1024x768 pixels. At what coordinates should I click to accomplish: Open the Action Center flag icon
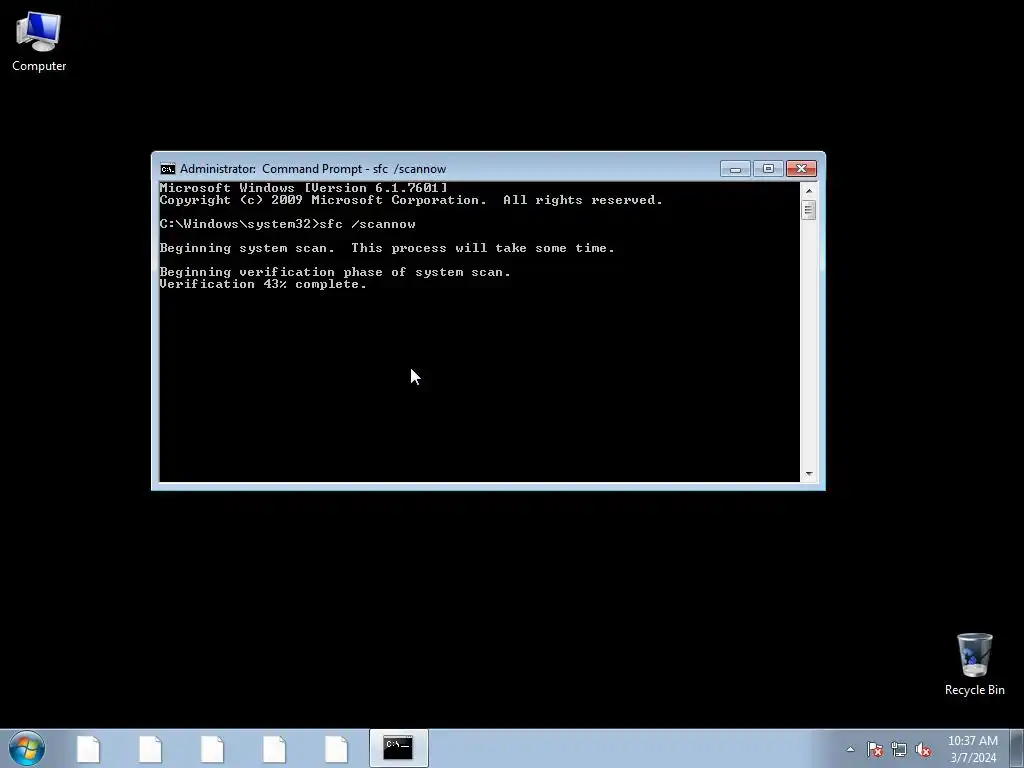click(x=875, y=749)
